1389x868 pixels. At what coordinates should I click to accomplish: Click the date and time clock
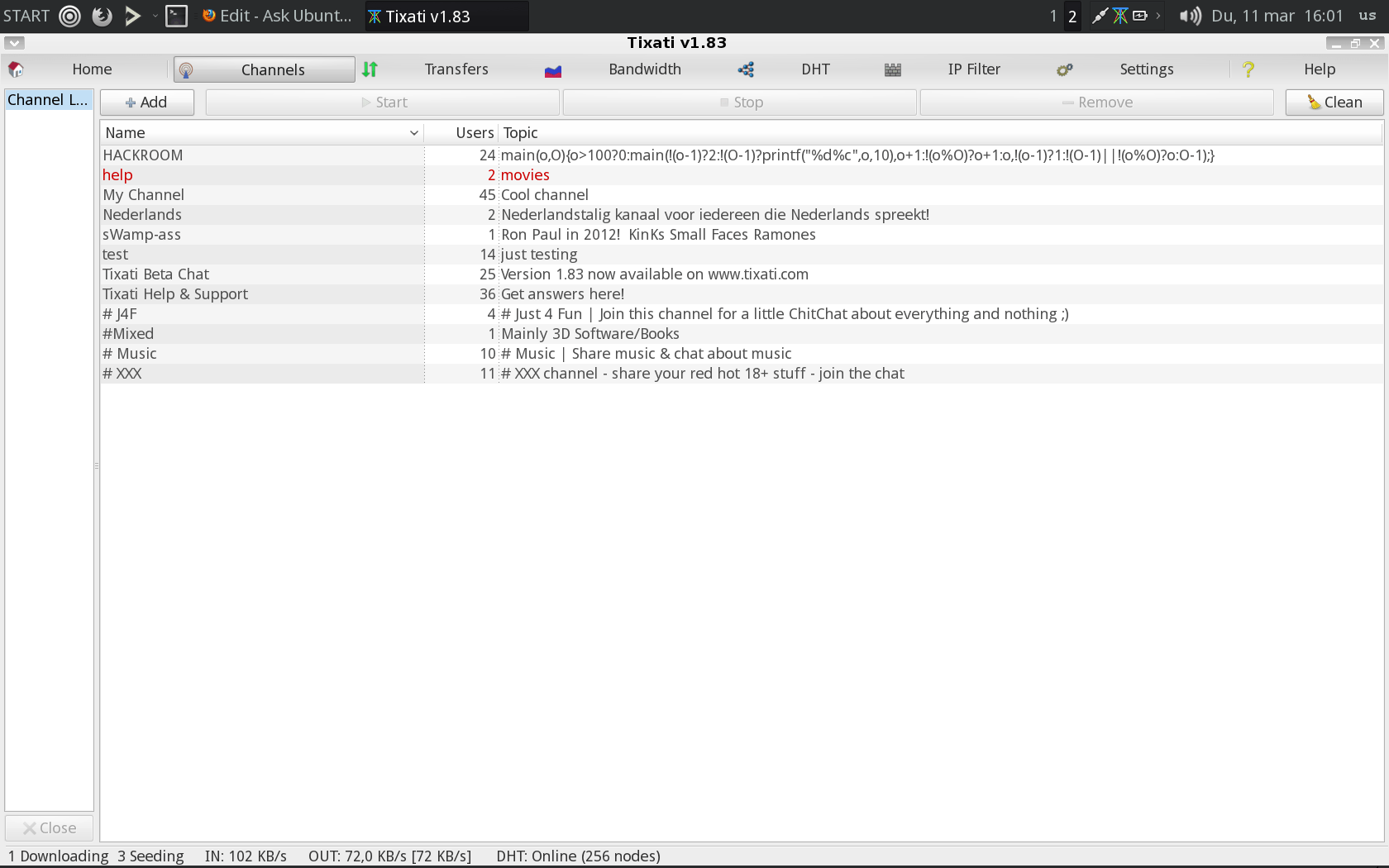pyautogui.click(x=1277, y=16)
